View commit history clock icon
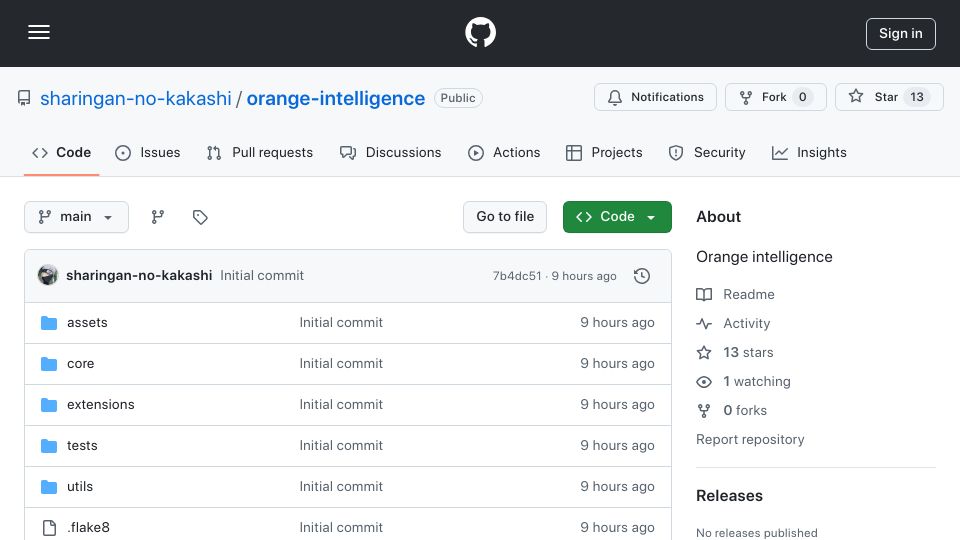960x540 pixels. (642, 276)
